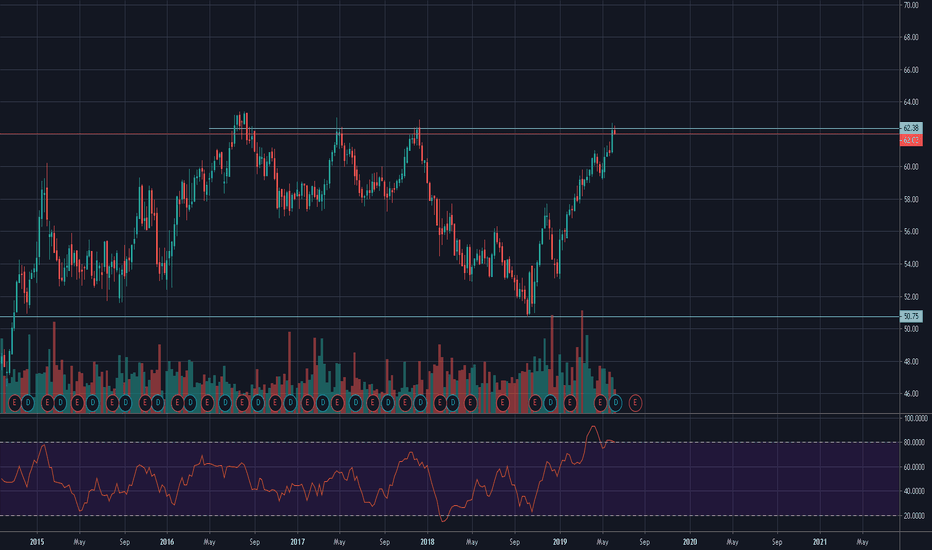Open the earnings marker at May 2018
The width and height of the screenshot is (932, 550).
coord(470,403)
